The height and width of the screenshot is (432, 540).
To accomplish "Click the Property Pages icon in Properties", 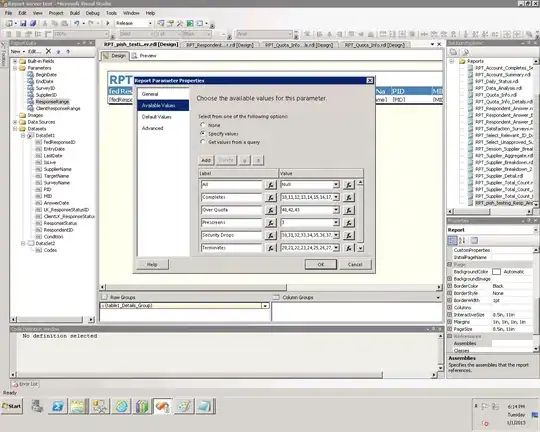I will [474, 240].
